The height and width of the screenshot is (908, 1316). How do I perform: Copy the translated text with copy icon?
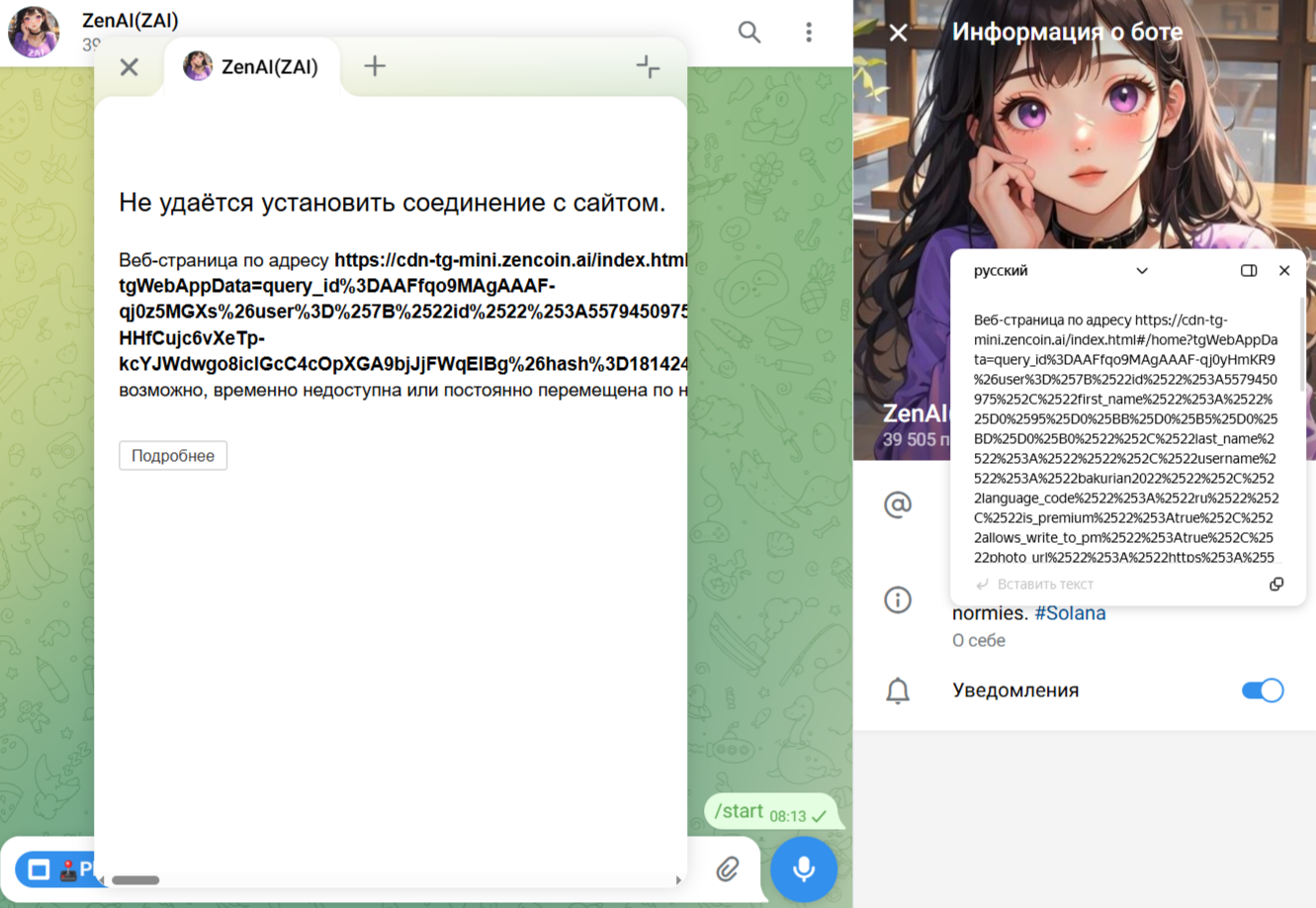[1276, 585]
